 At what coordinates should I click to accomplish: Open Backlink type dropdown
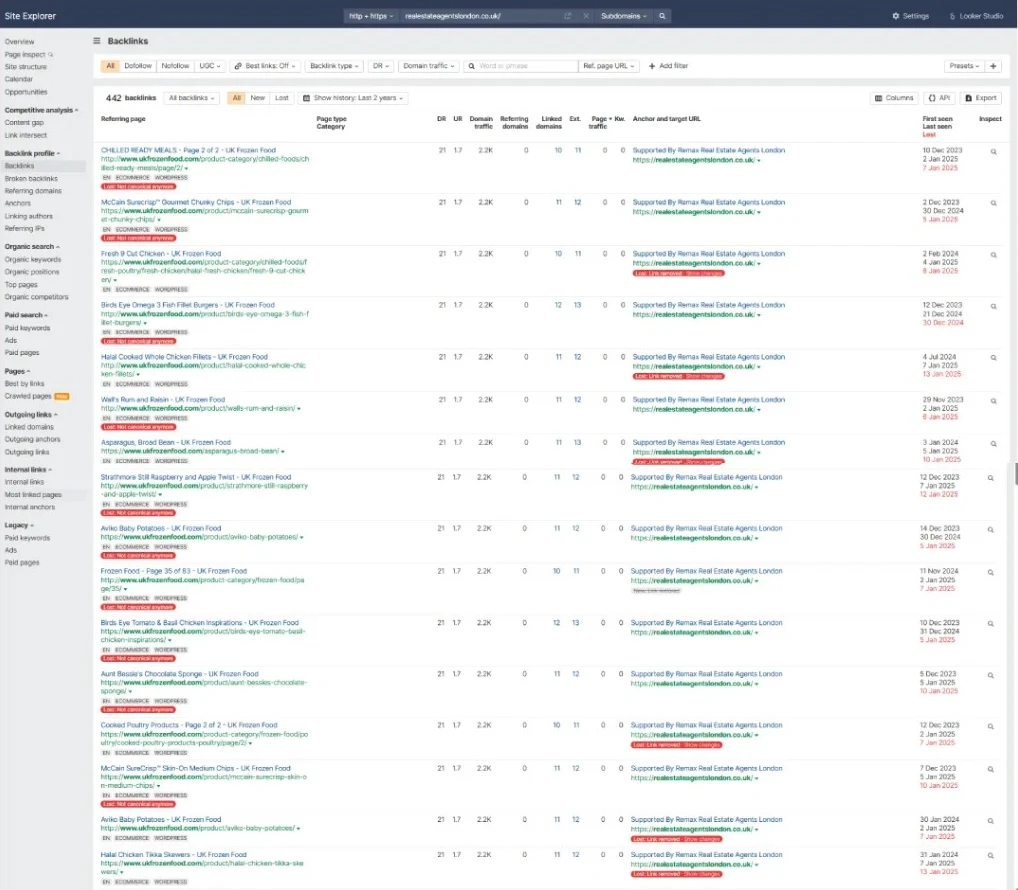point(334,66)
